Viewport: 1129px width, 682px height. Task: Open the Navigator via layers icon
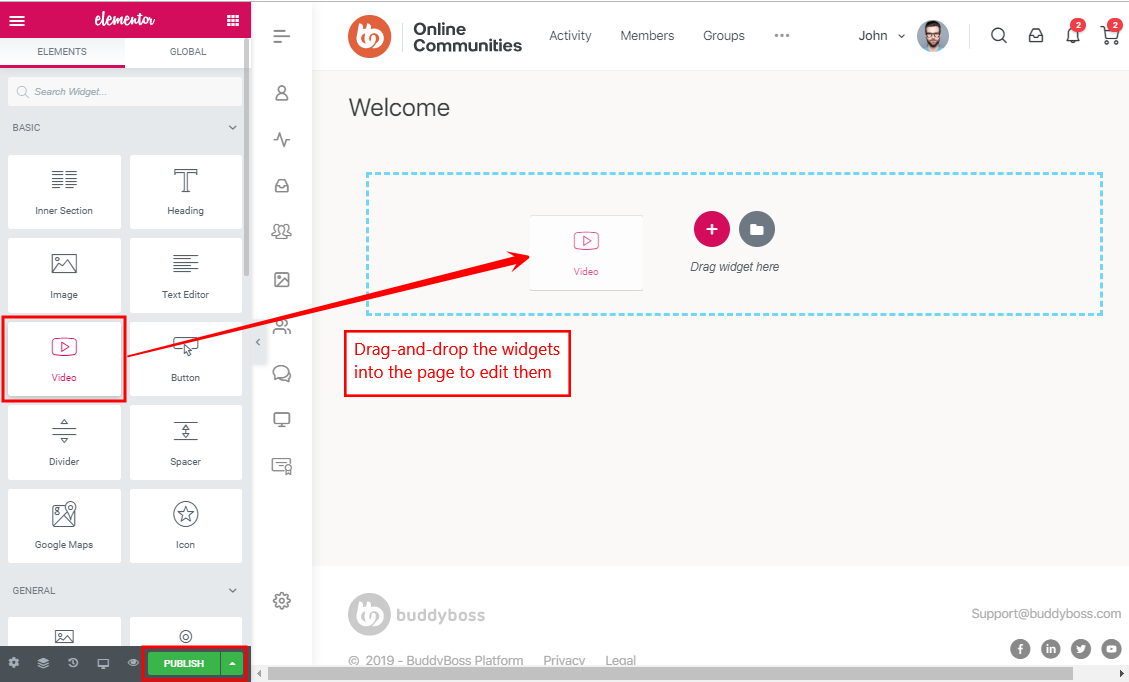click(x=42, y=663)
